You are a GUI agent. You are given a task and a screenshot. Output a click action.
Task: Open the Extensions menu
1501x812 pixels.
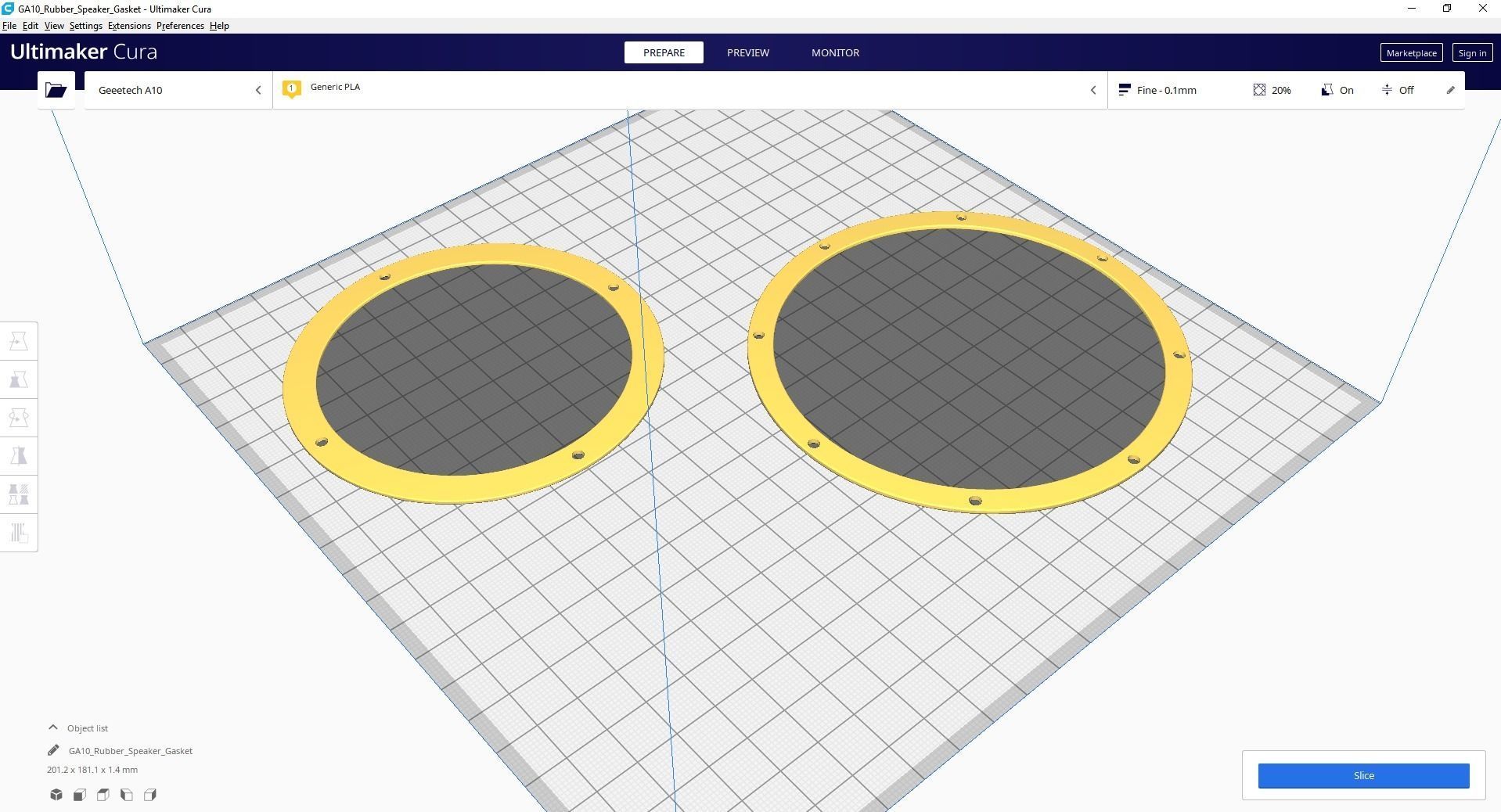[129, 26]
